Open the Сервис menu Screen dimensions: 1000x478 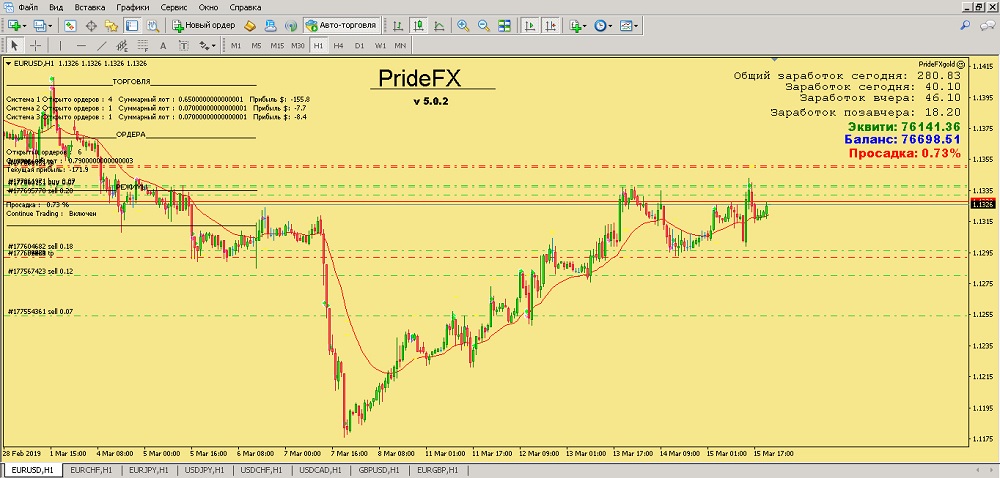point(174,7)
